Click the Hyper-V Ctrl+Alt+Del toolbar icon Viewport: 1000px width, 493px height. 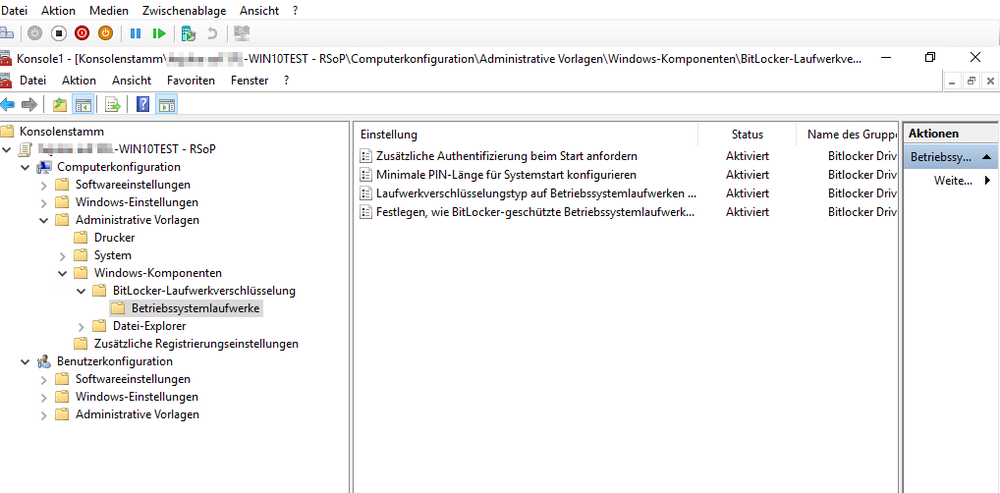[x=8, y=33]
